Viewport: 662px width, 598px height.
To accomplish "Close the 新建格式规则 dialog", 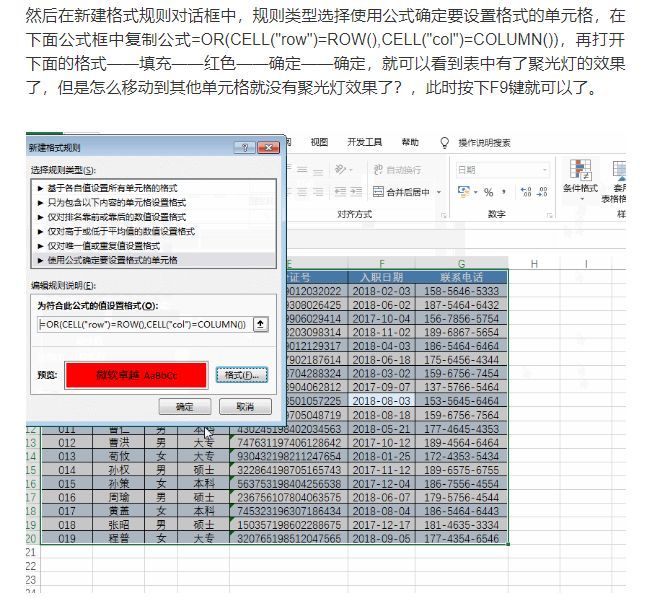I will [x=268, y=147].
